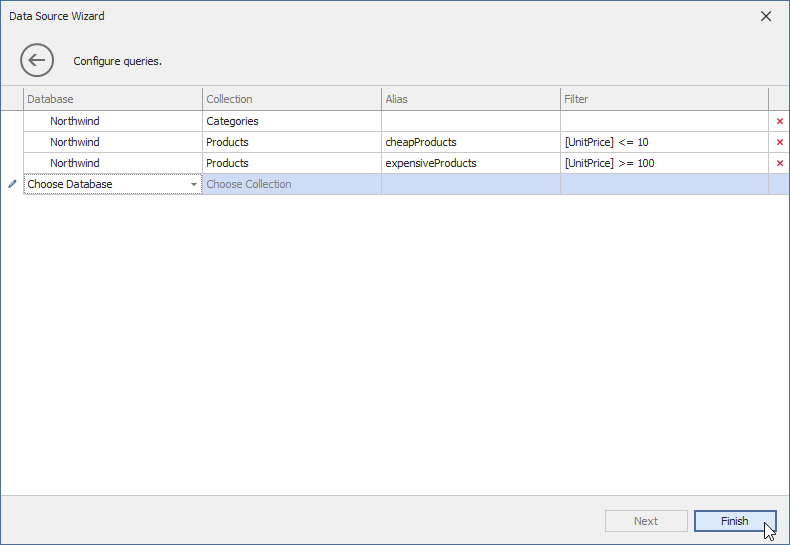Click the Finish button
Image resolution: width=790 pixels, height=545 pixels.
coord(734,521)
